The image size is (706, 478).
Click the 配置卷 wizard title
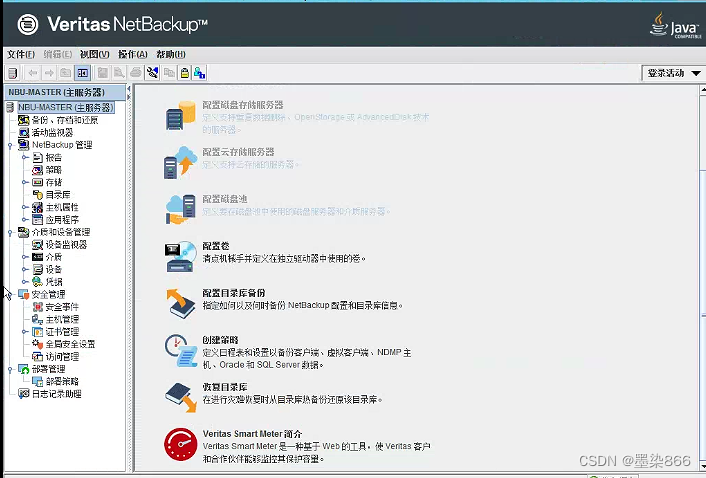216,246
